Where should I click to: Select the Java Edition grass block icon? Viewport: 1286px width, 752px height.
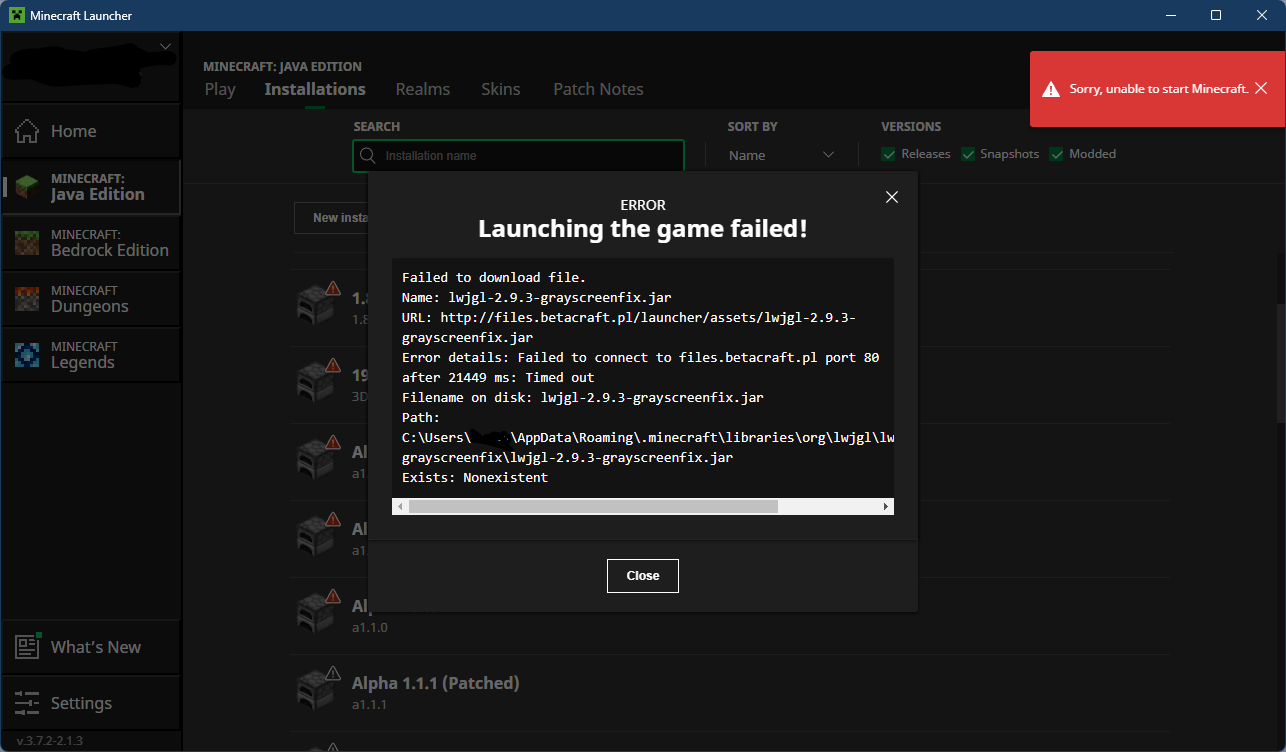click(27, 187)
